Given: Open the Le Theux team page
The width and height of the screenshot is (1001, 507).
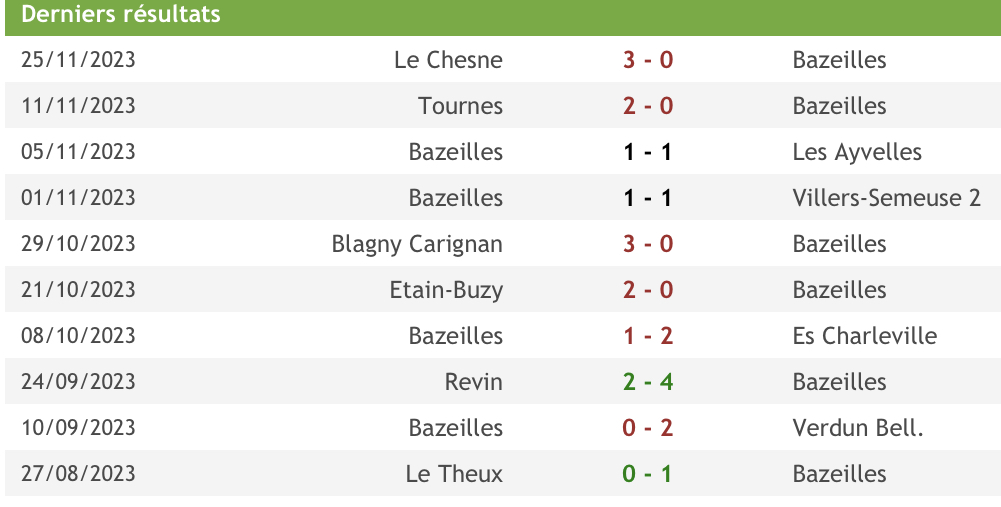Looking at the screenshot, I should click(x=454, y=474).
